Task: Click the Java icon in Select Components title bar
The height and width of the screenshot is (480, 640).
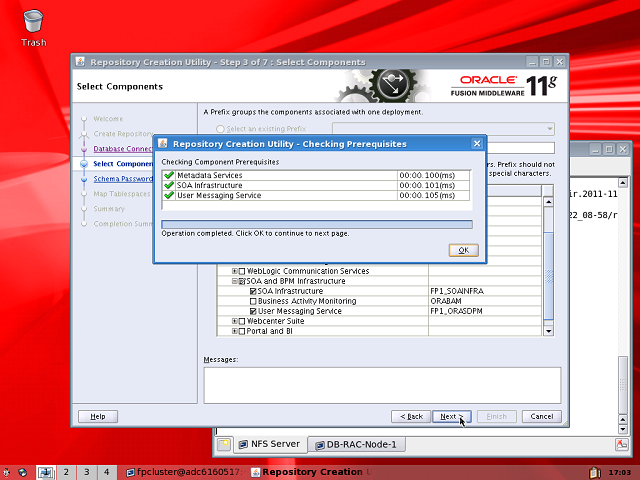Action: click(80, 62)
